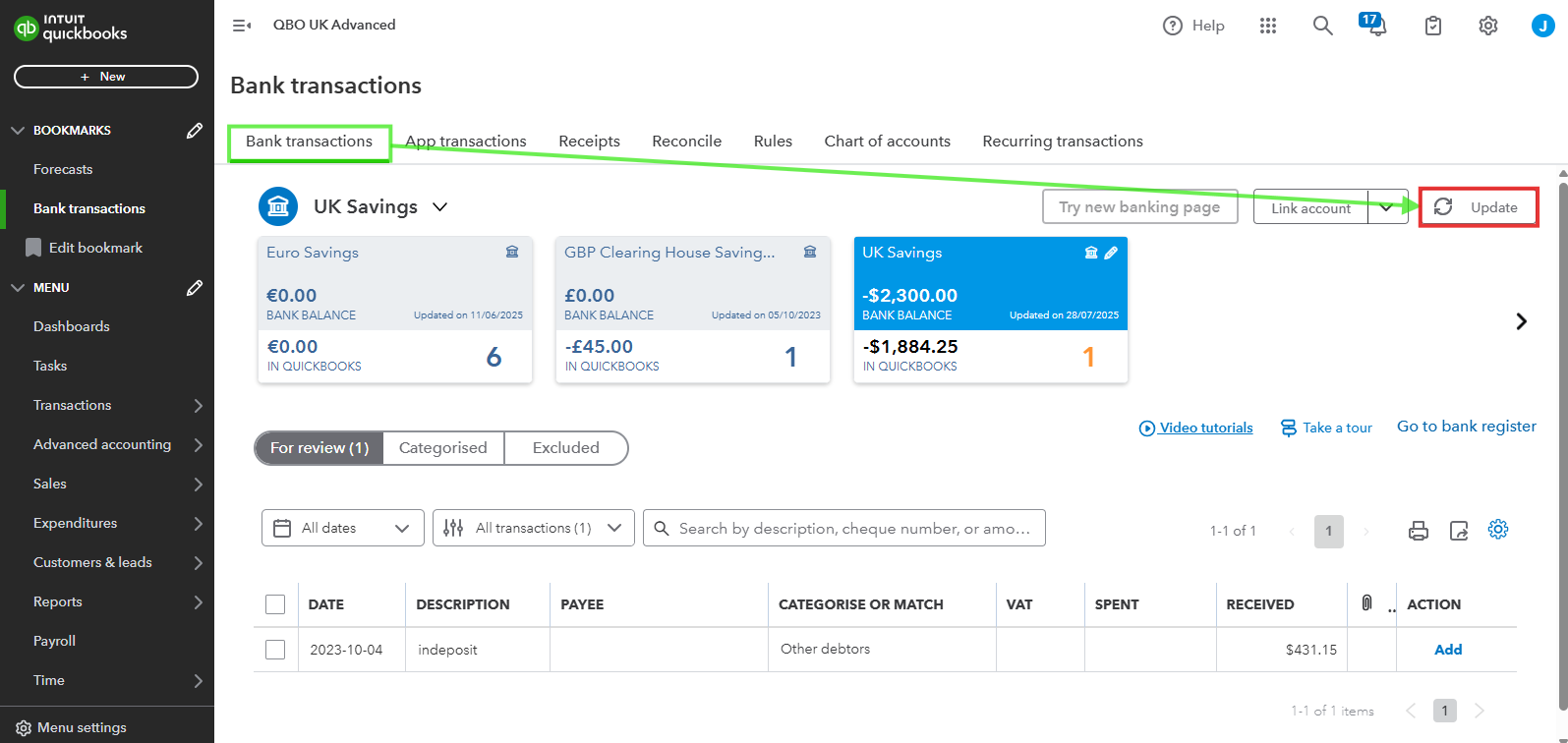Screen dimensions: 1568x743
Task: Switch to the Chart of accounts tab
Action: tap(887, 142)
